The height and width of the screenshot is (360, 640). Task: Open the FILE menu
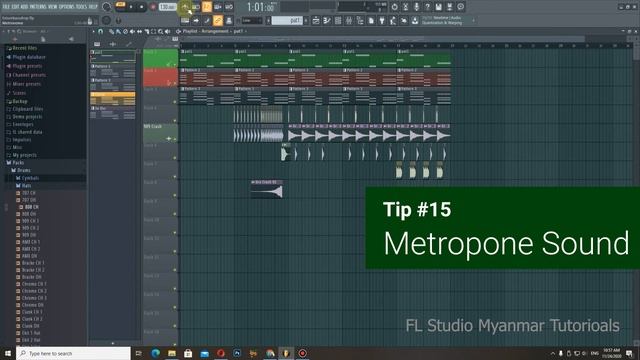(6, 7)
